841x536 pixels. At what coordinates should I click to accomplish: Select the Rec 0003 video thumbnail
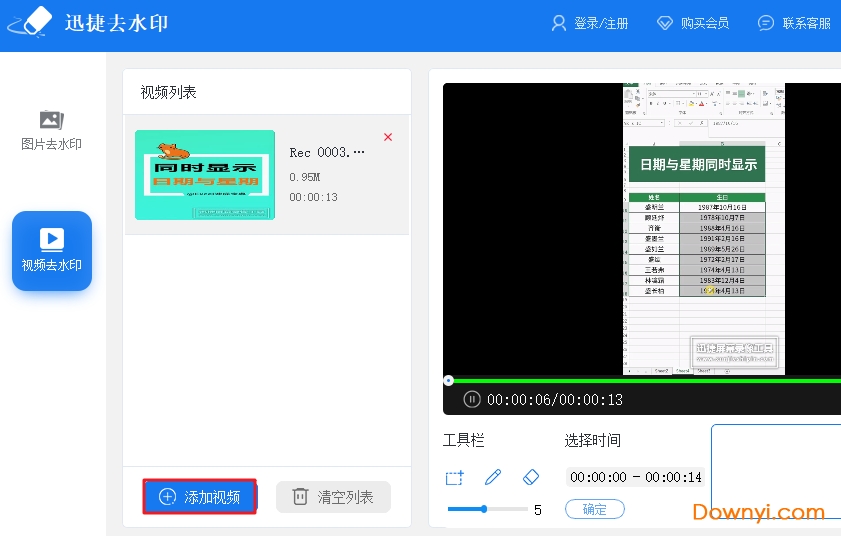pos(205,175)
